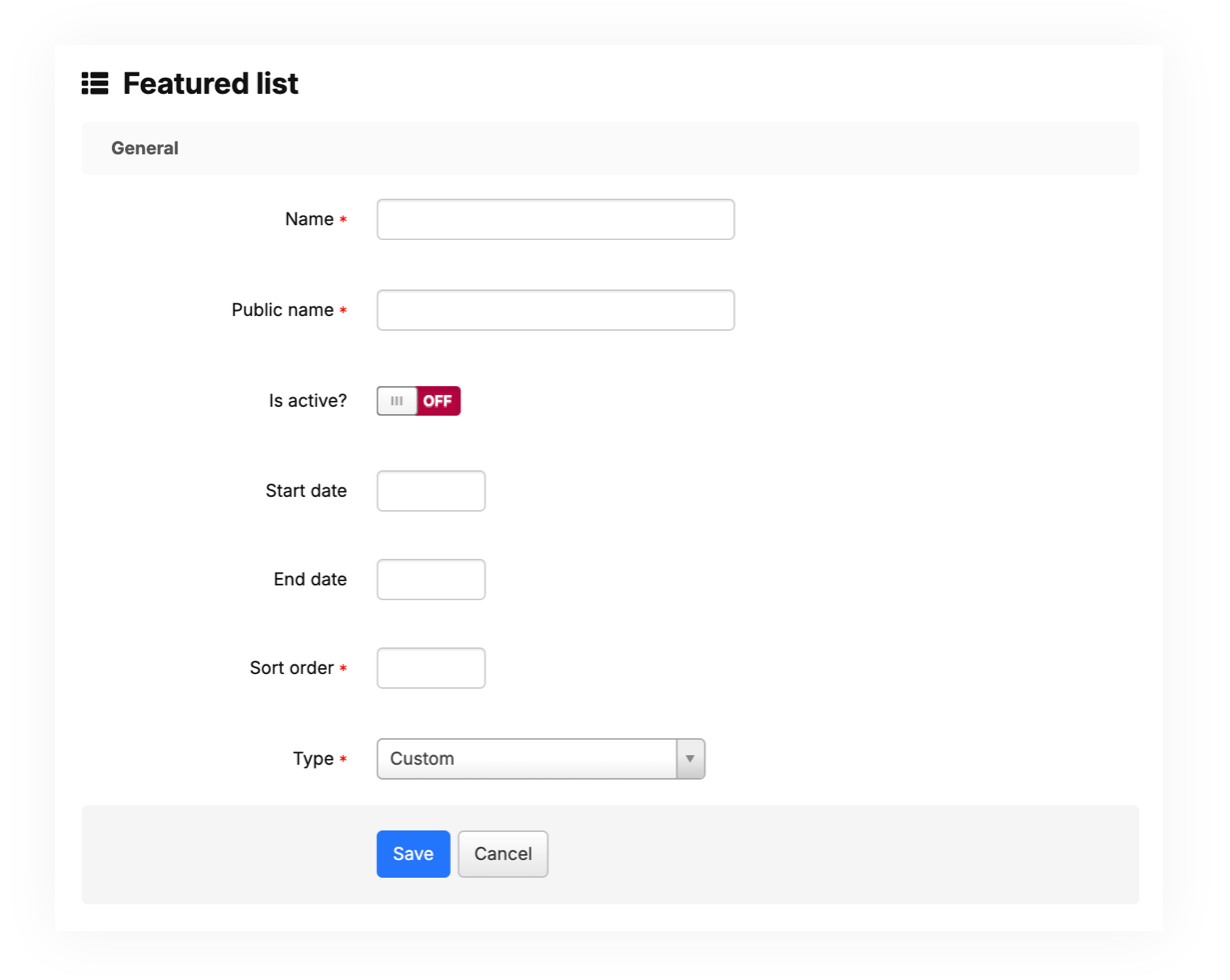The image size is (1230, 980).
Task: Click the Type field label
Action: coord(313,759)
